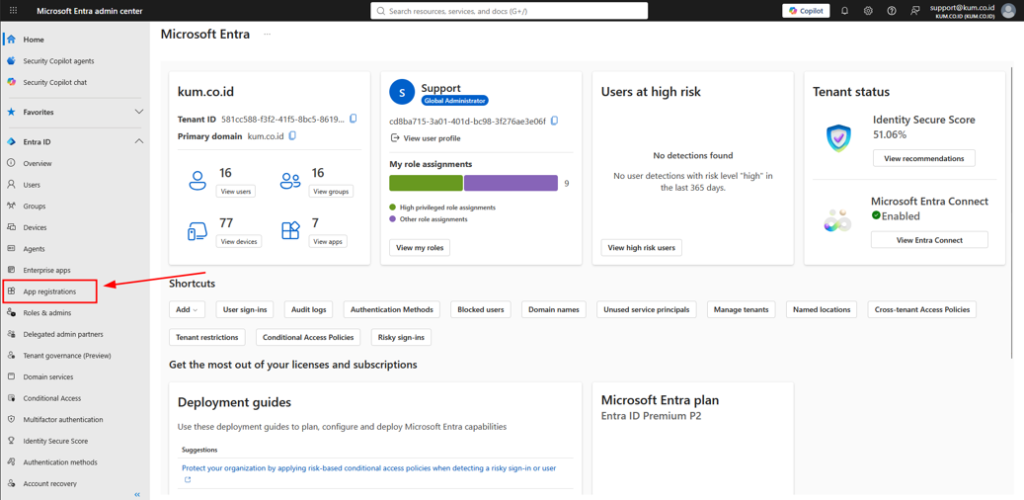Open Cross-tenant Access Policies shortcut
The image size is (1024, 500).
(x=922, y=309)
